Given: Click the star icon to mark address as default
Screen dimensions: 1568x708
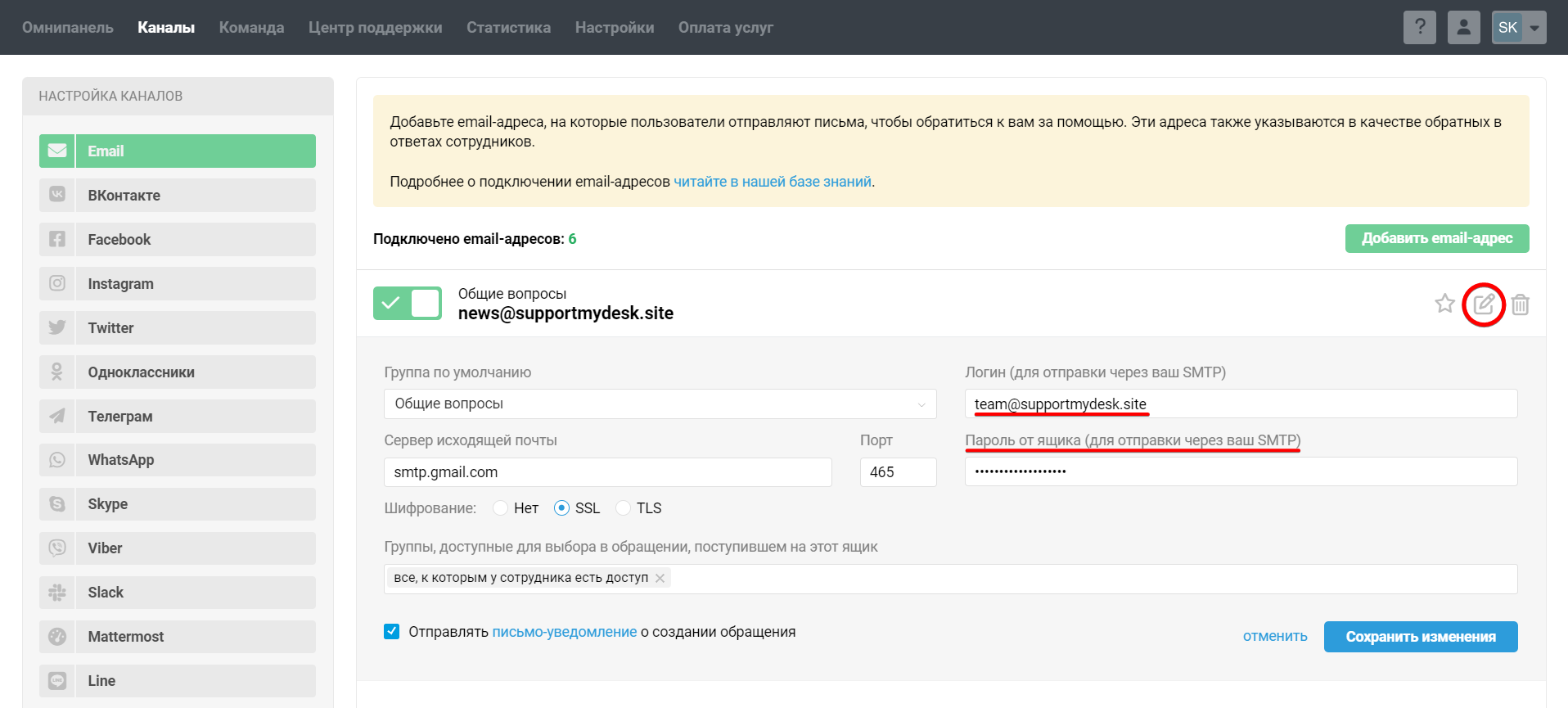Looking at the screenshot, I should 1444,304.
